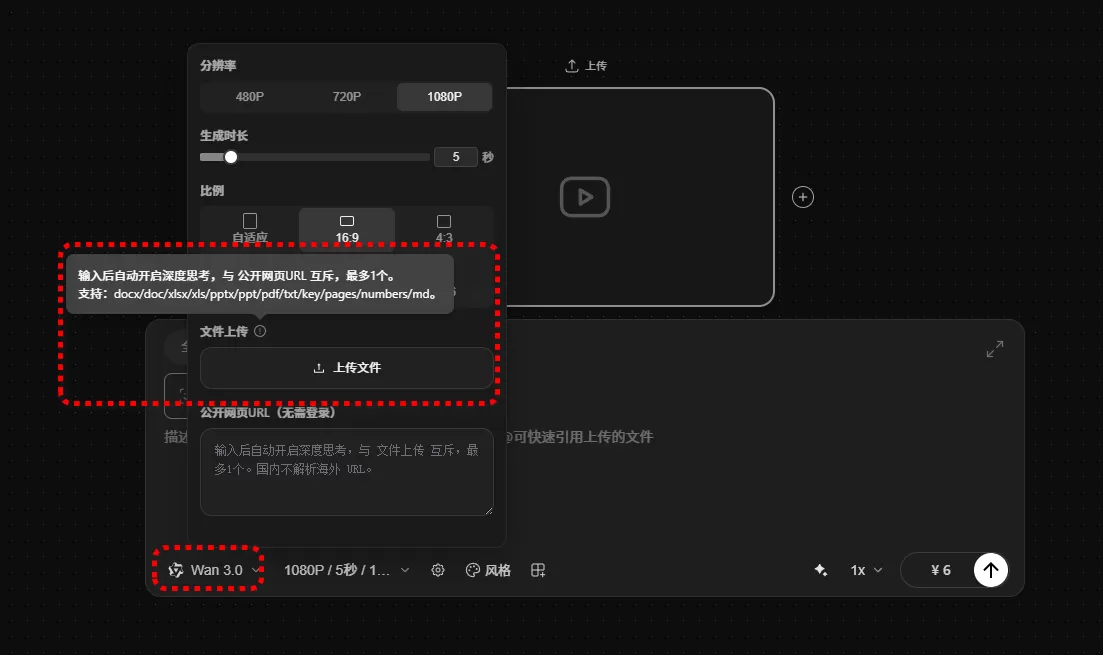This screenshot has height=655, width=1103.
Task: Open the 1080P / 5秒 settings dropdown
Action: click(x=346, y=570)
